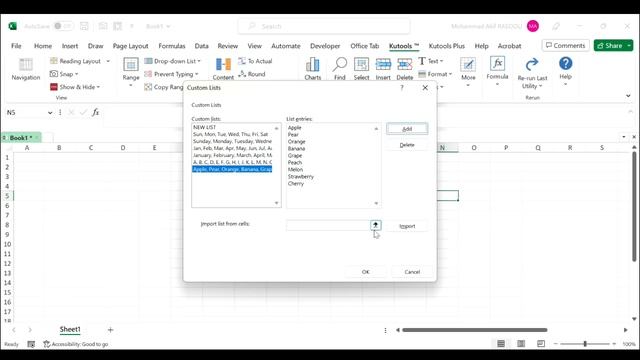Viewport: 640px width, 360px height.
Task: Select the Book1 workbook tab
Action: click(x=21, y=138)
